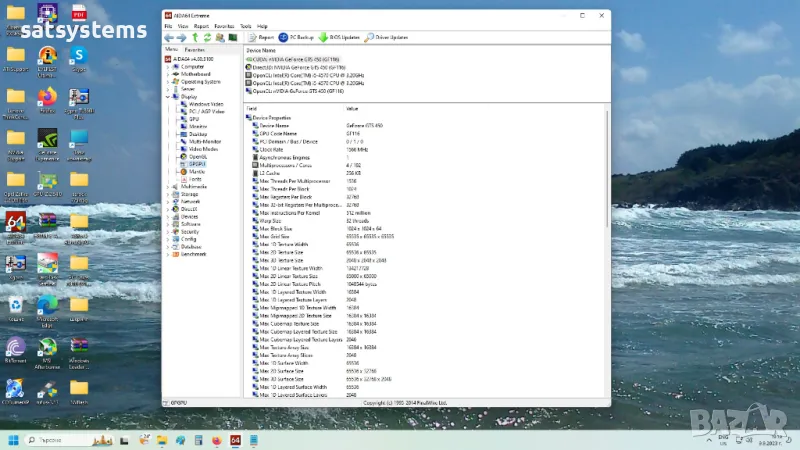This screenshot has width=800, height=450.
Task: Open the Favorites menu in menu bar
Action: (x=224, y=26)
